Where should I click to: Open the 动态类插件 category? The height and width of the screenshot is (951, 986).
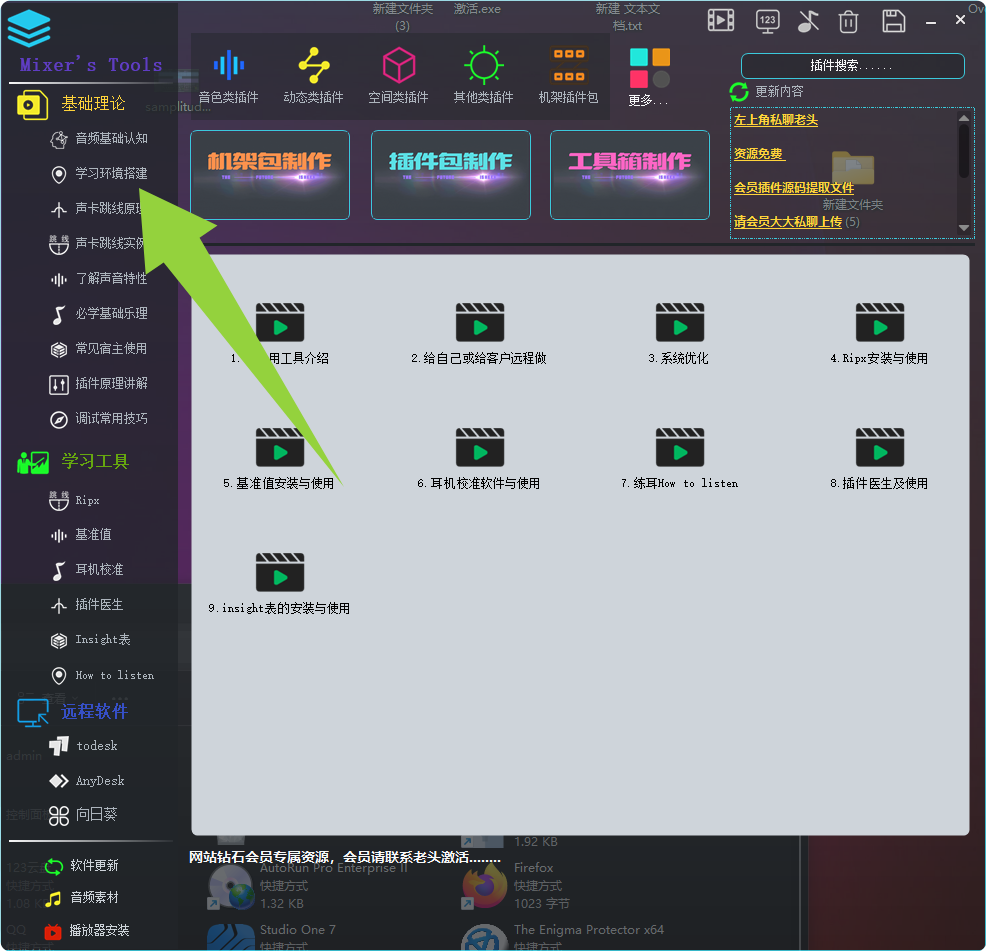[313, 76]
